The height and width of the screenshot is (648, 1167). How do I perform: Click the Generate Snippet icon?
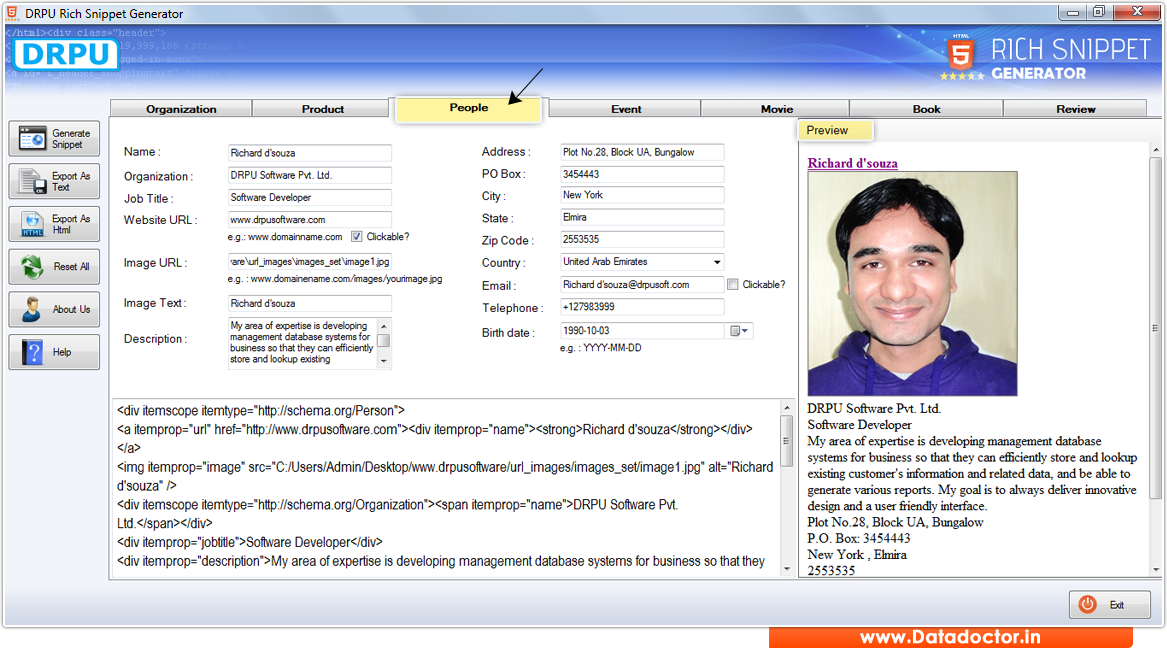tap(32, 138)
